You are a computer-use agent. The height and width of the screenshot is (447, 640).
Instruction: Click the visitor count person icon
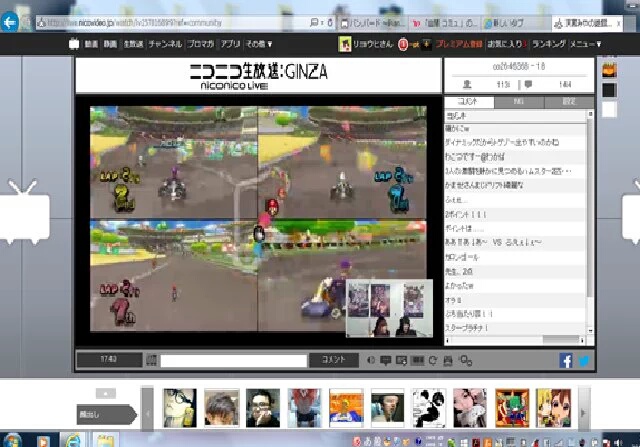467,84
